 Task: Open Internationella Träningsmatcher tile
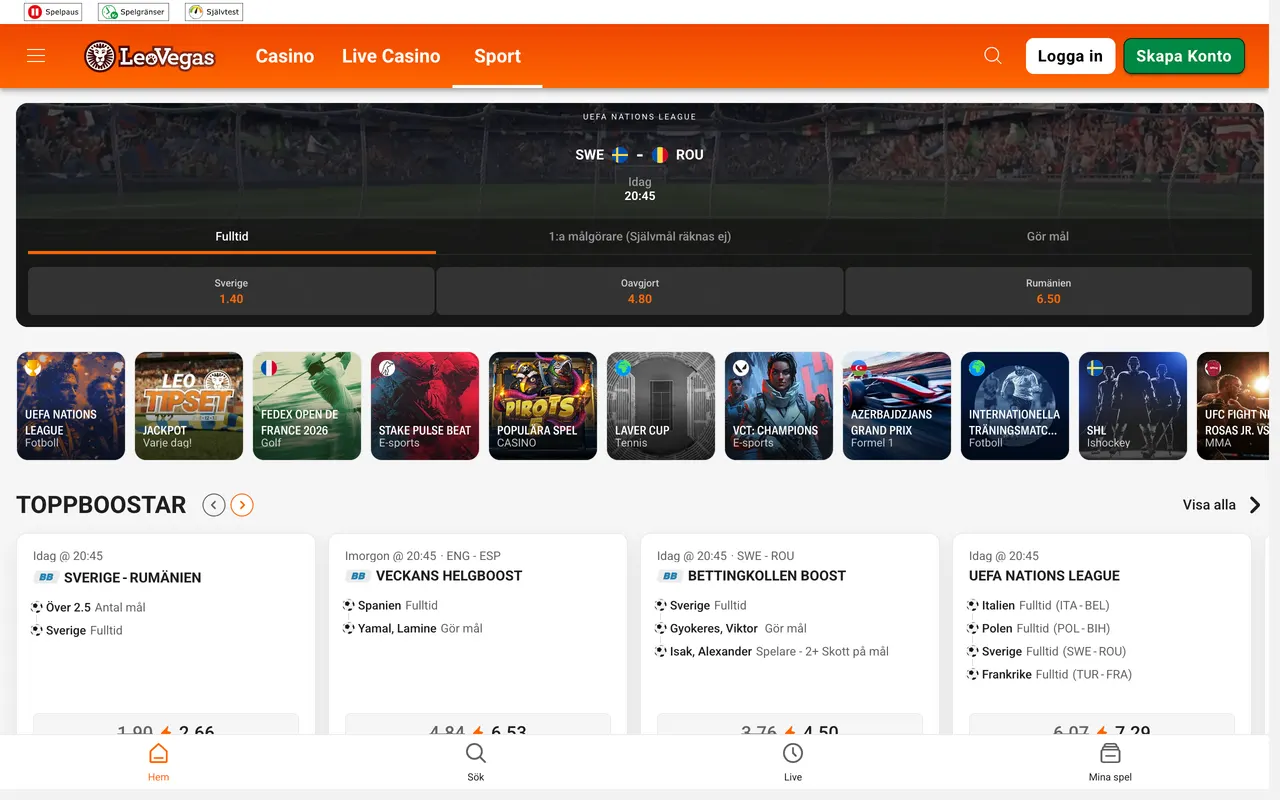pos(1015,406)
